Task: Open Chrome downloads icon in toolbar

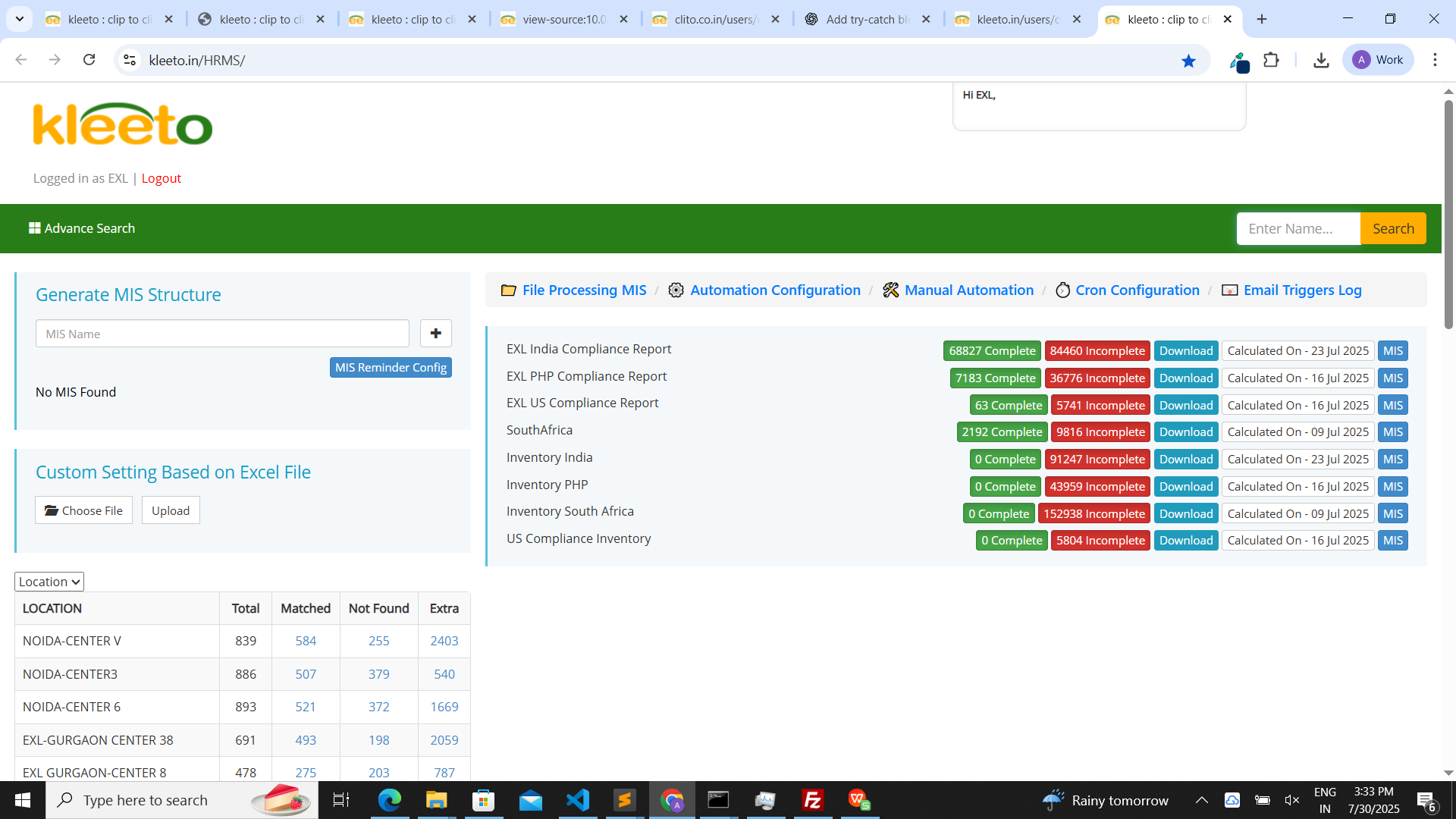Action: tap(1321, 60)
